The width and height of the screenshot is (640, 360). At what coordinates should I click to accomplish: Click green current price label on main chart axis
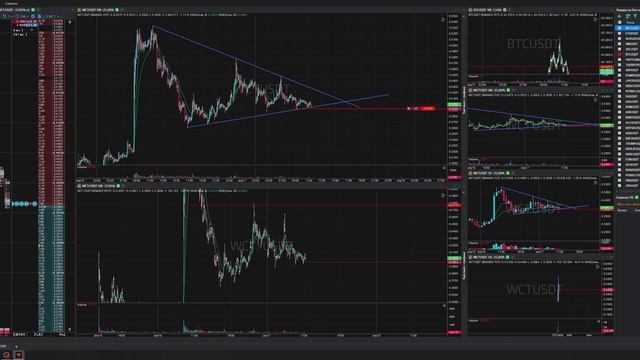[x=454, y=105]
